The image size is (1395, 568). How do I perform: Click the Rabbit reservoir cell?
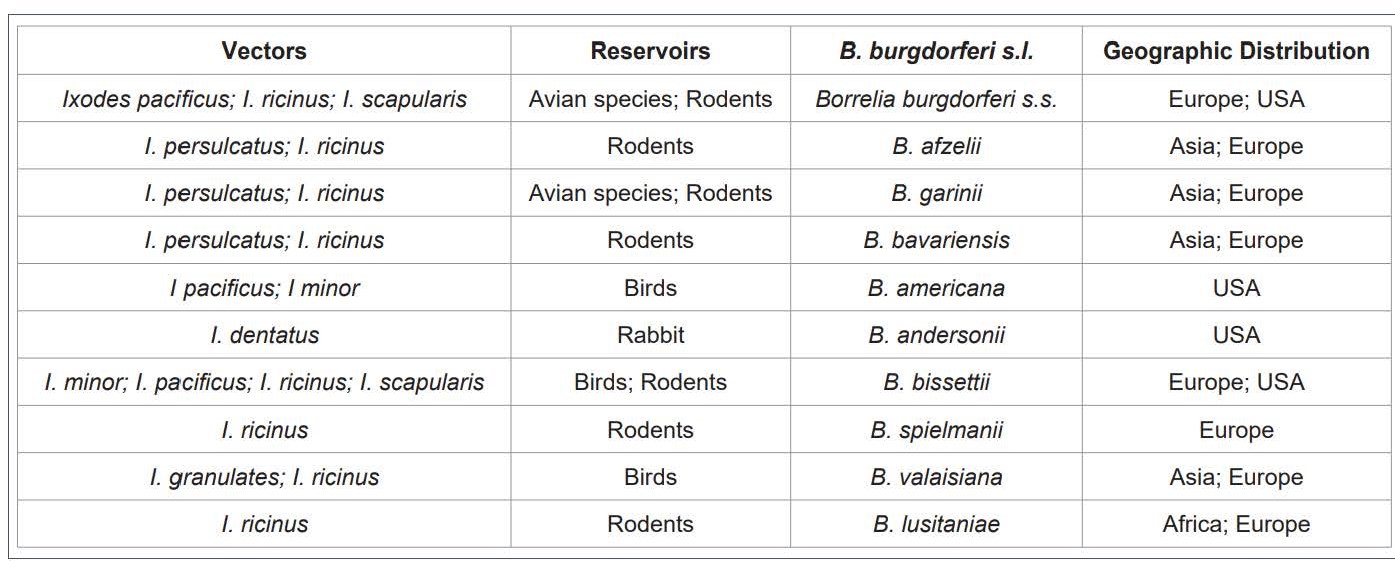[x=650, y=335]
